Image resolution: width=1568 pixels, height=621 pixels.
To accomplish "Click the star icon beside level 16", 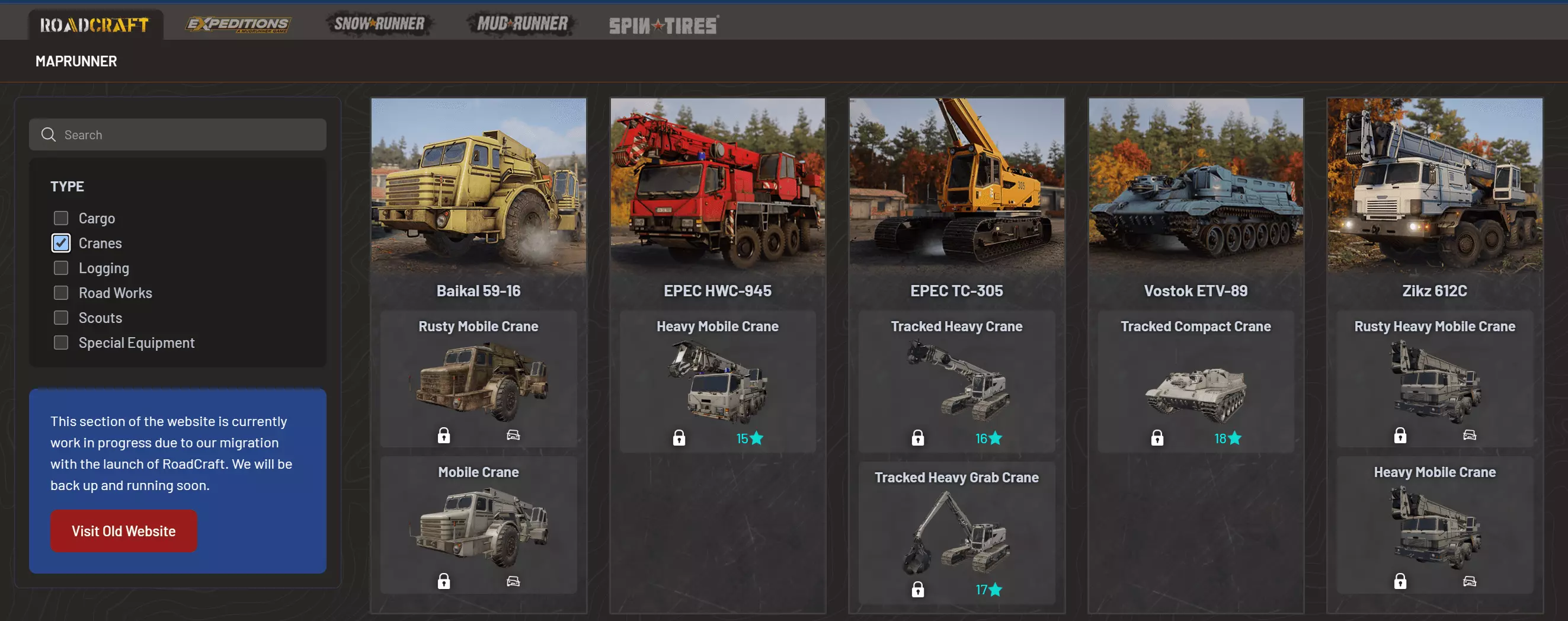I will (996, 438).
